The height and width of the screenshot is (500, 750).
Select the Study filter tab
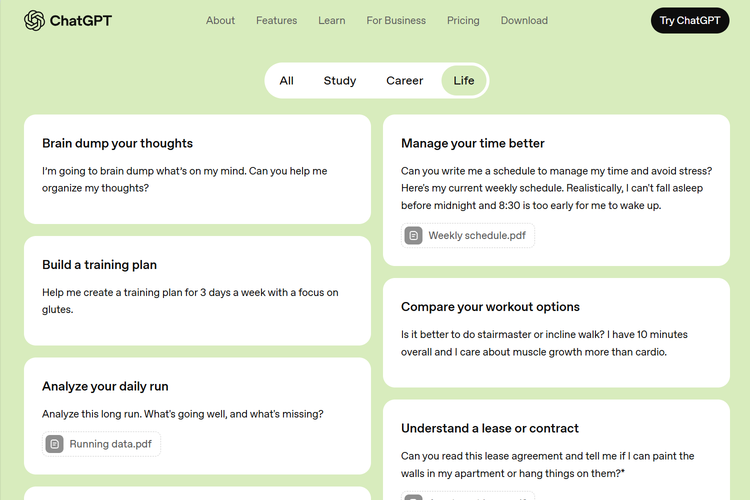point(340,81)
